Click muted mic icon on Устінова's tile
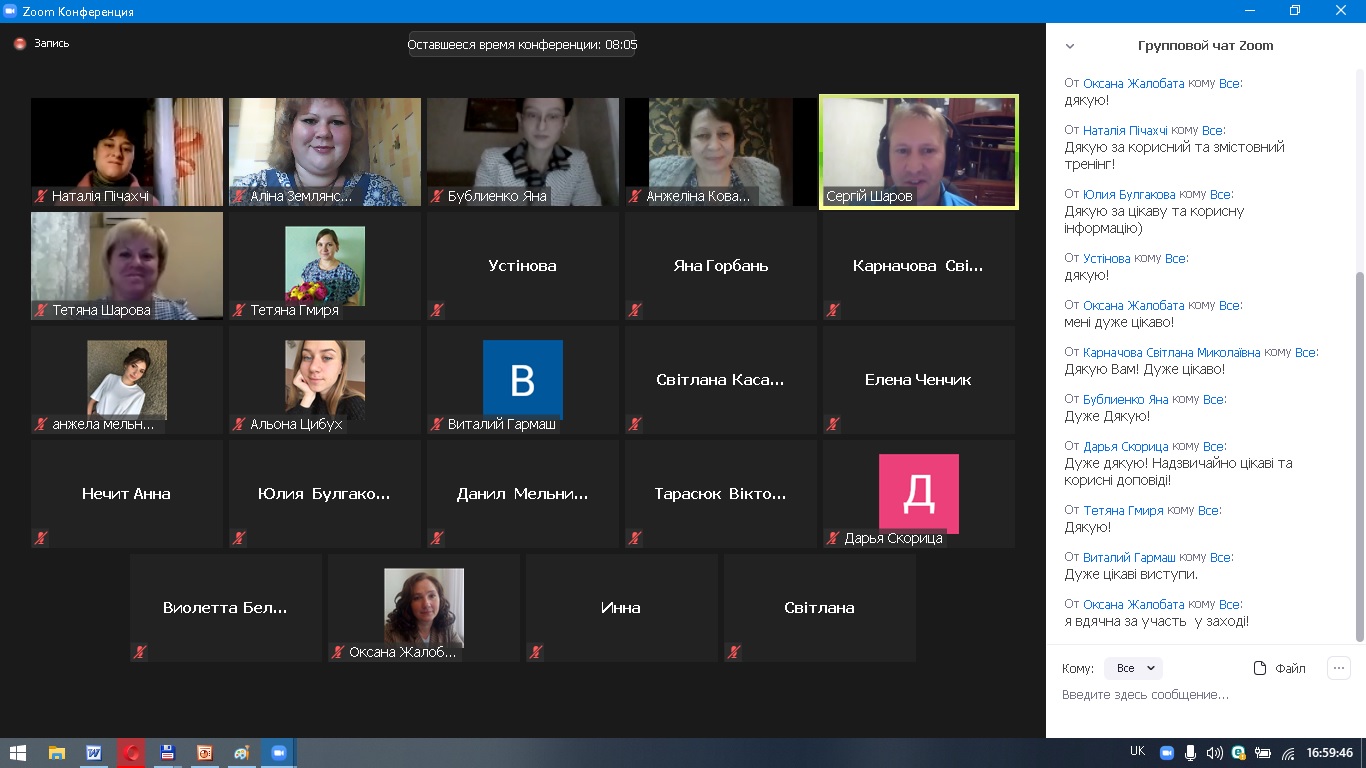1366x768 pixels. click(x=437, y=310)
